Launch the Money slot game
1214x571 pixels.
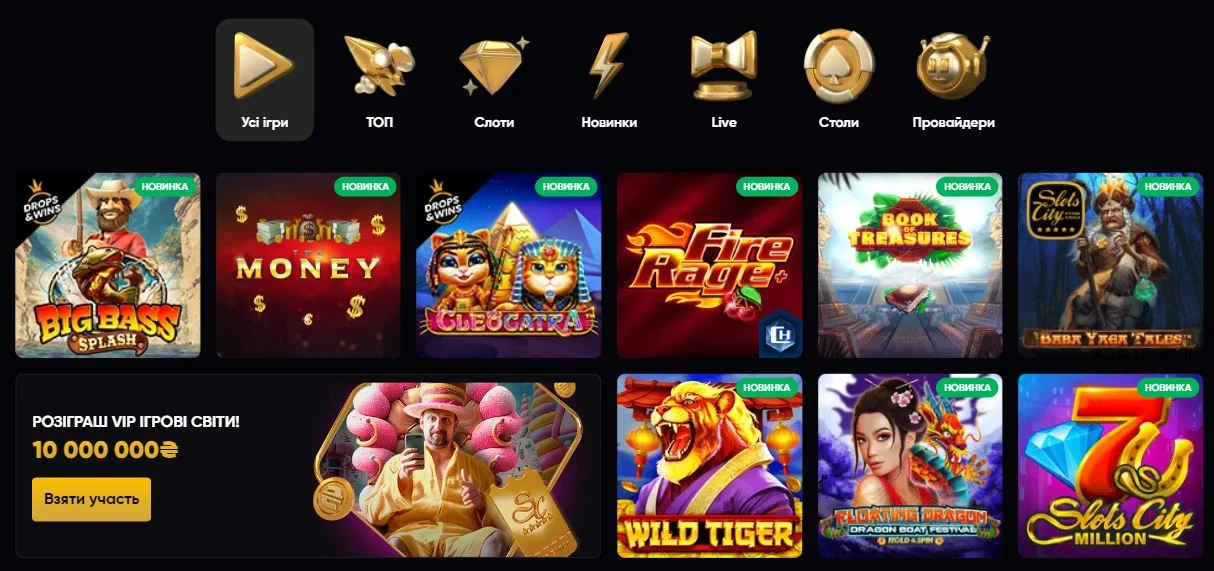pos(308,265)
